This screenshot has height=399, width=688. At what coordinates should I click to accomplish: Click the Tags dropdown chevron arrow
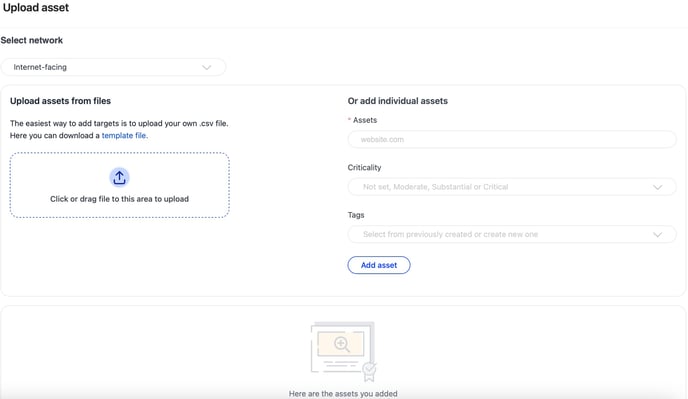point(657,235)
